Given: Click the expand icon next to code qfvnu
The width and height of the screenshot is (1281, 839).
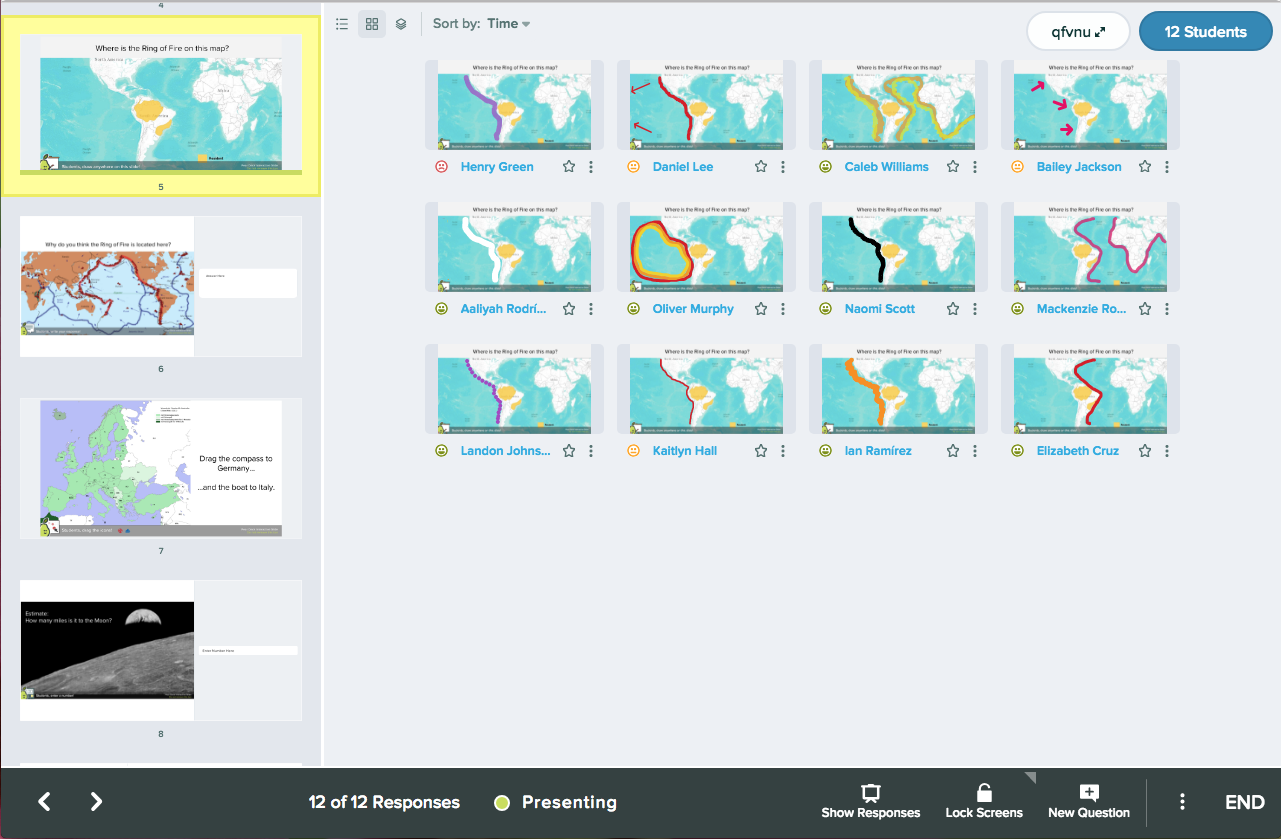Looking at the screenshot, I should pos(1103,31).
